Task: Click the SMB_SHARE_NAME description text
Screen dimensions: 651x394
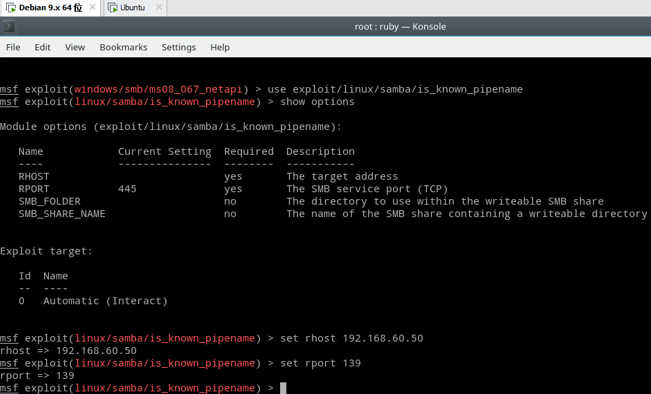Action: tap(466, 214)
